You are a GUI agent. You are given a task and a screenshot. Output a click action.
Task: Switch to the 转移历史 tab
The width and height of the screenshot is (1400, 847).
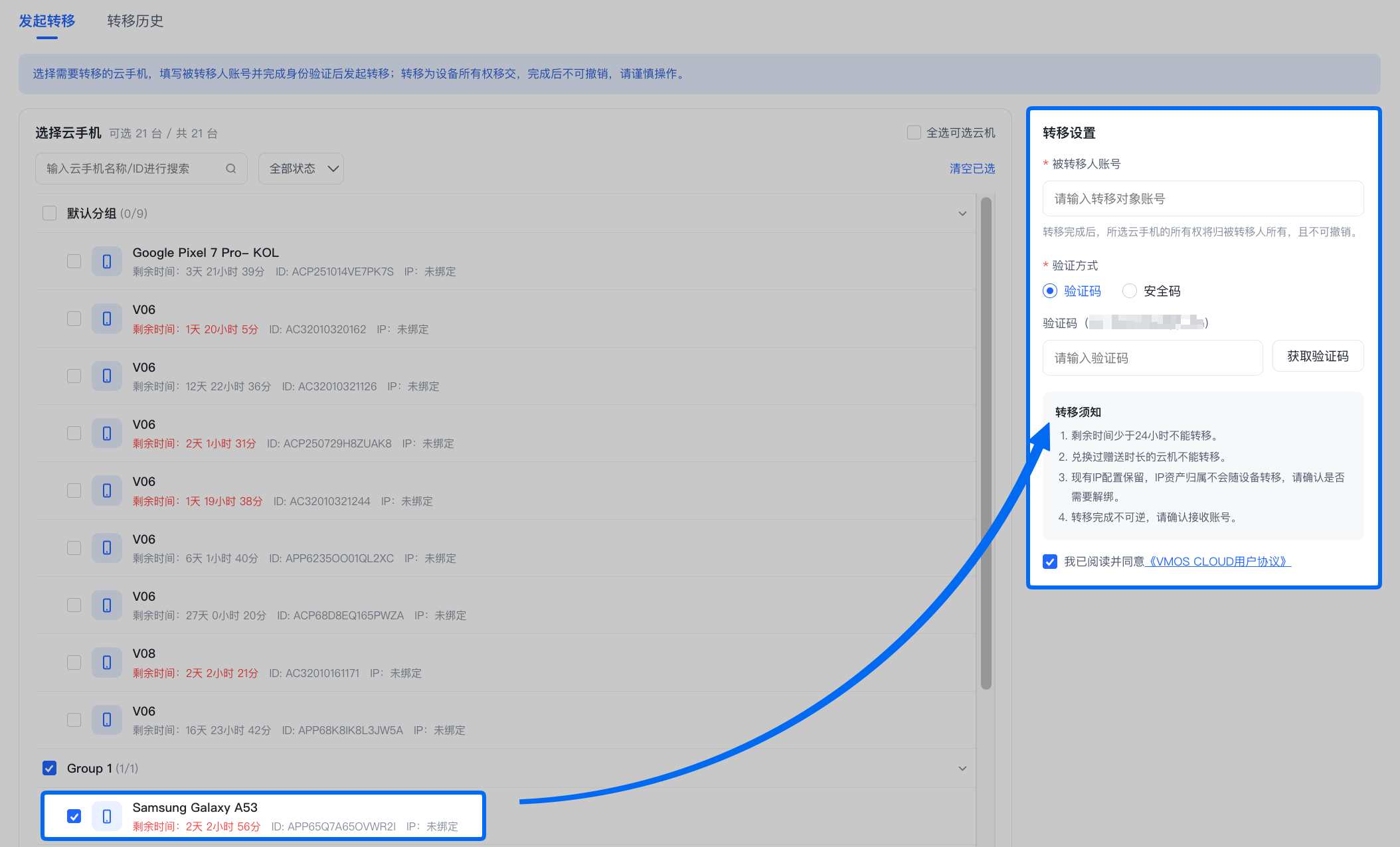[x=135, y=21]
